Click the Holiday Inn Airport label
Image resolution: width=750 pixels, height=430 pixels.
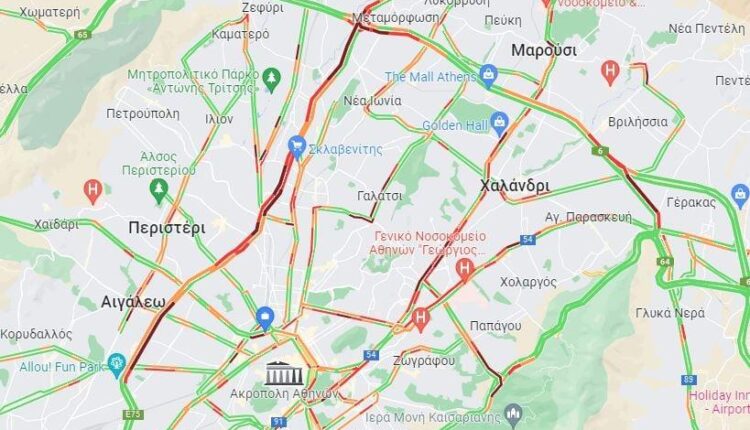(719, 402)
